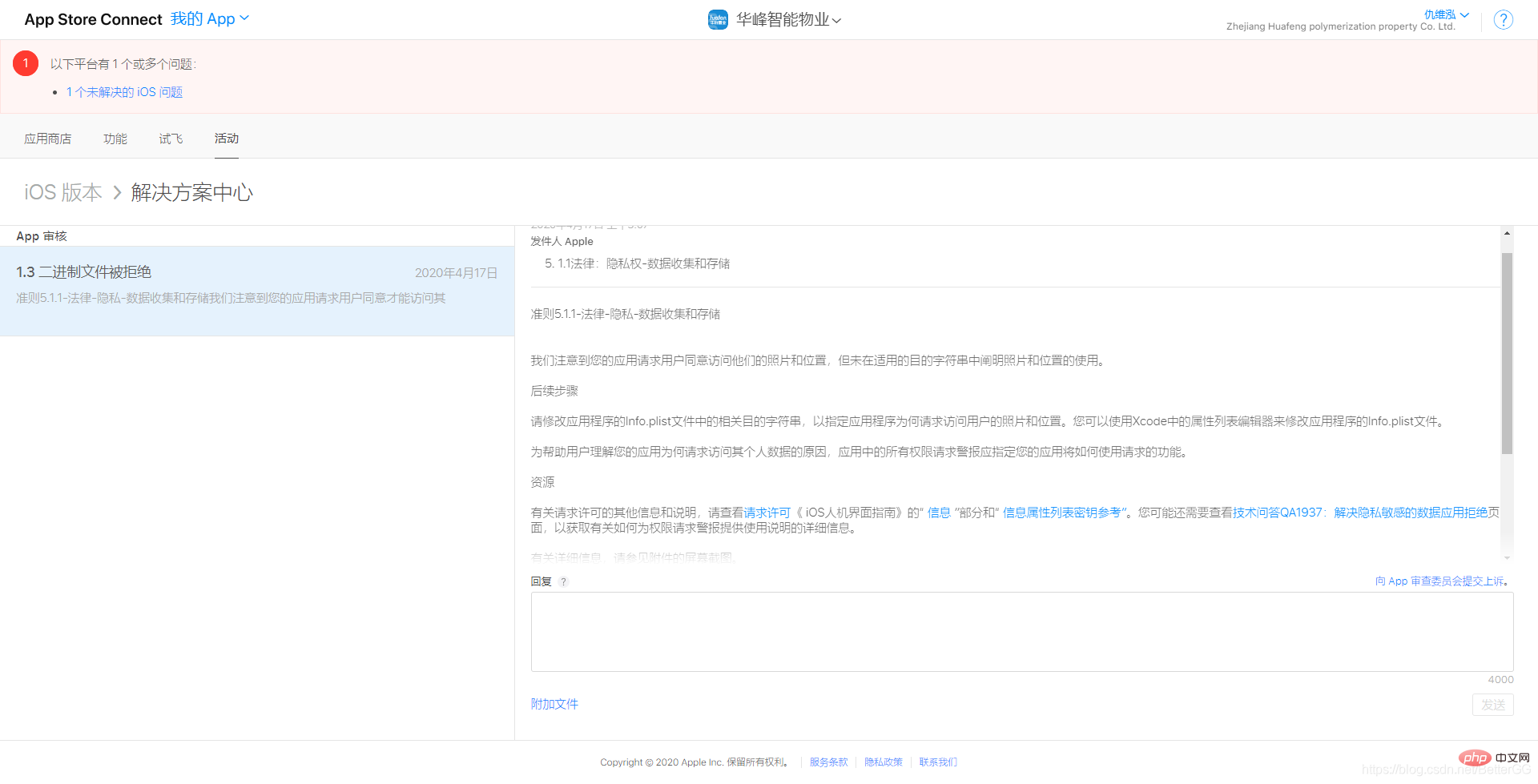Image resolution: width=1538 pixels, height=784 pixels.
Task: Expand the 仇维泓 account menu
Action: click(1447, 14)
